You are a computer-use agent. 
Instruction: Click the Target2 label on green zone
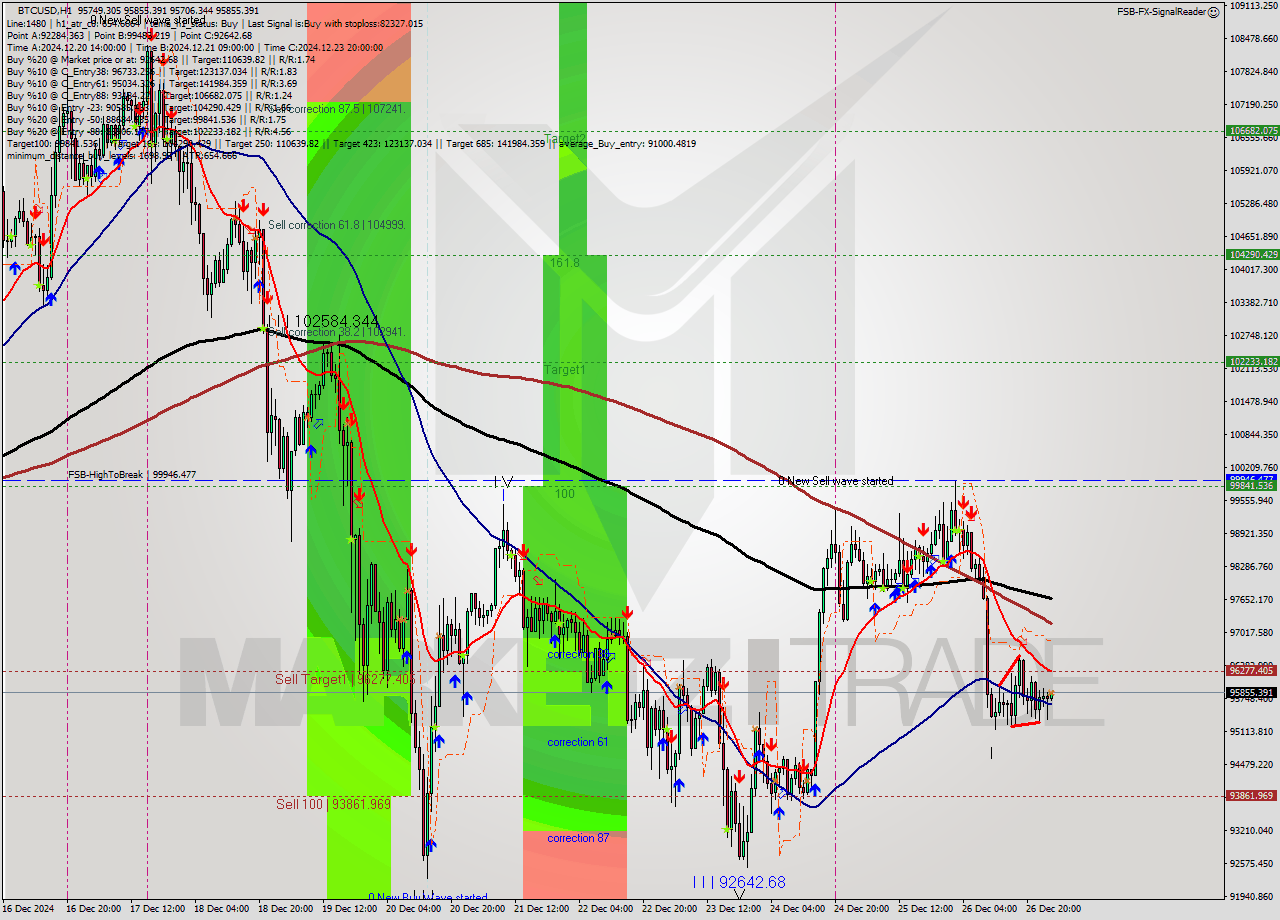coord(565,138)
